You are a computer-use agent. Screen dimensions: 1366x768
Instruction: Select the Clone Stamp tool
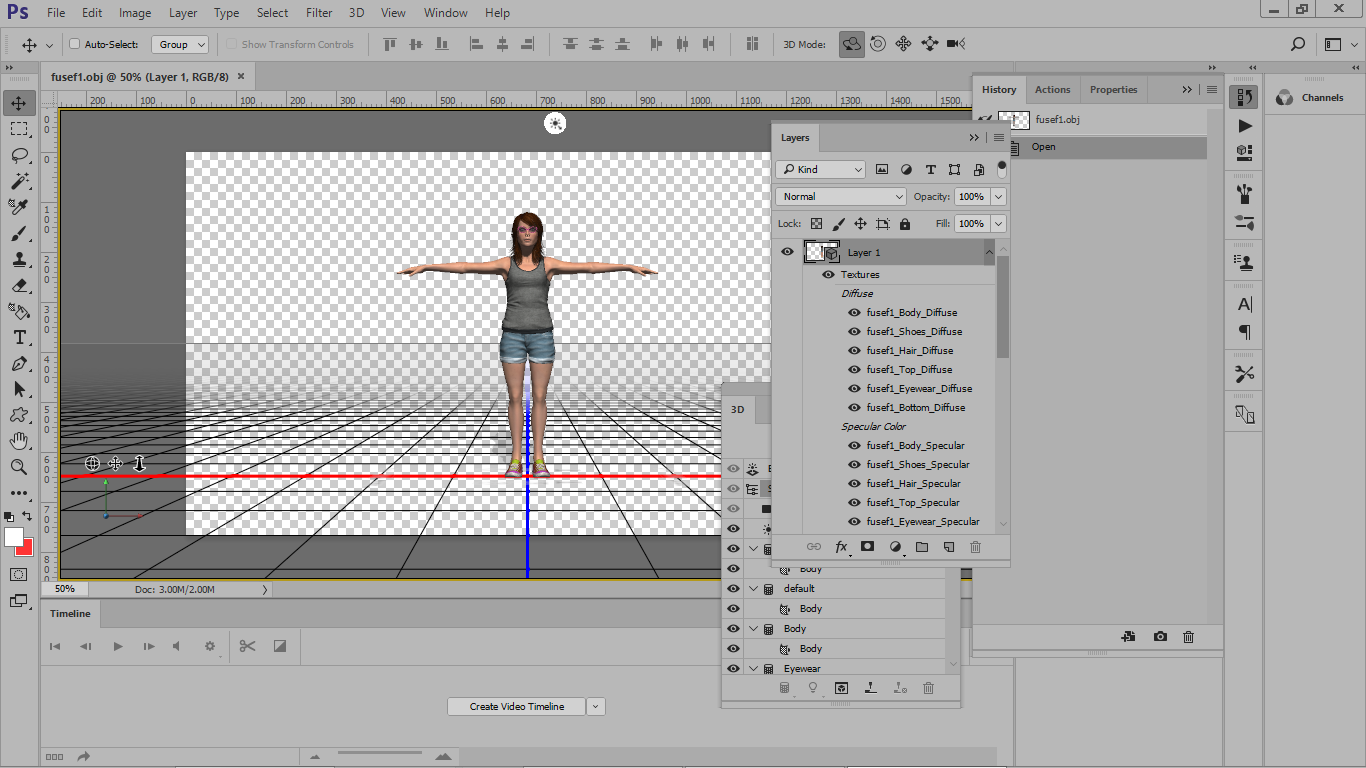(x=19, y=259)
